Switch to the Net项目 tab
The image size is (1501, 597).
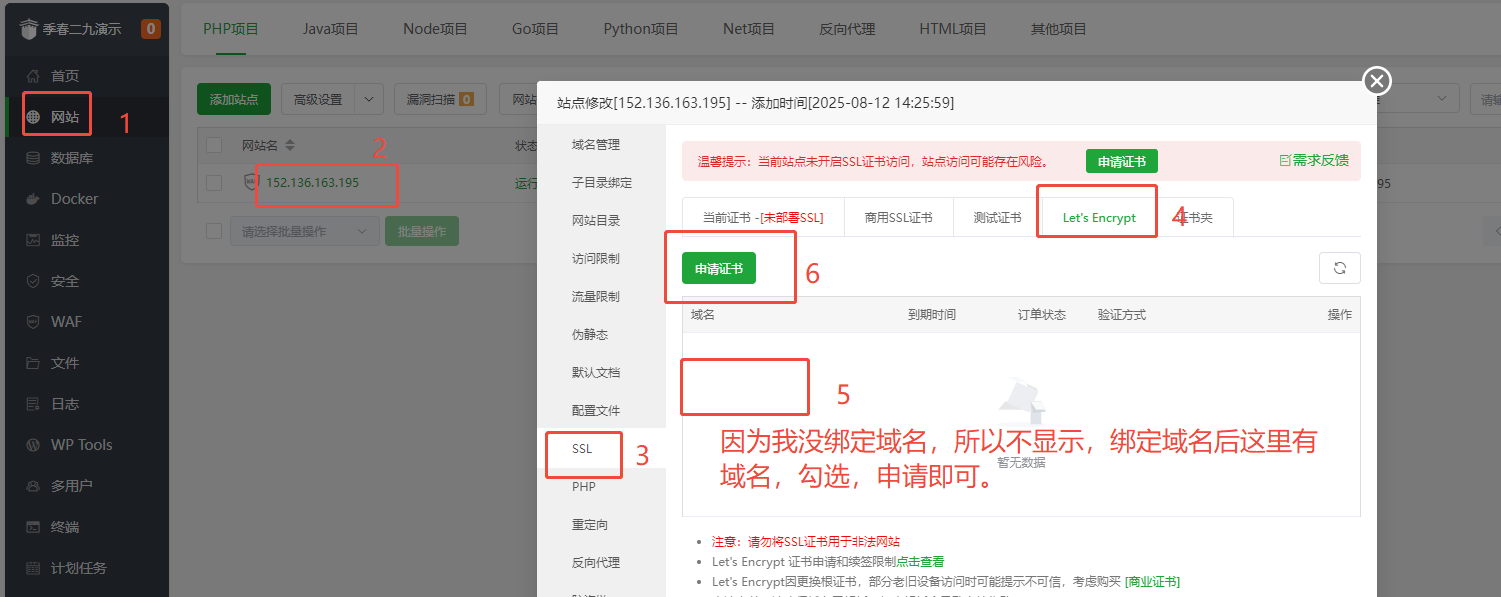[x=749, y=29]
